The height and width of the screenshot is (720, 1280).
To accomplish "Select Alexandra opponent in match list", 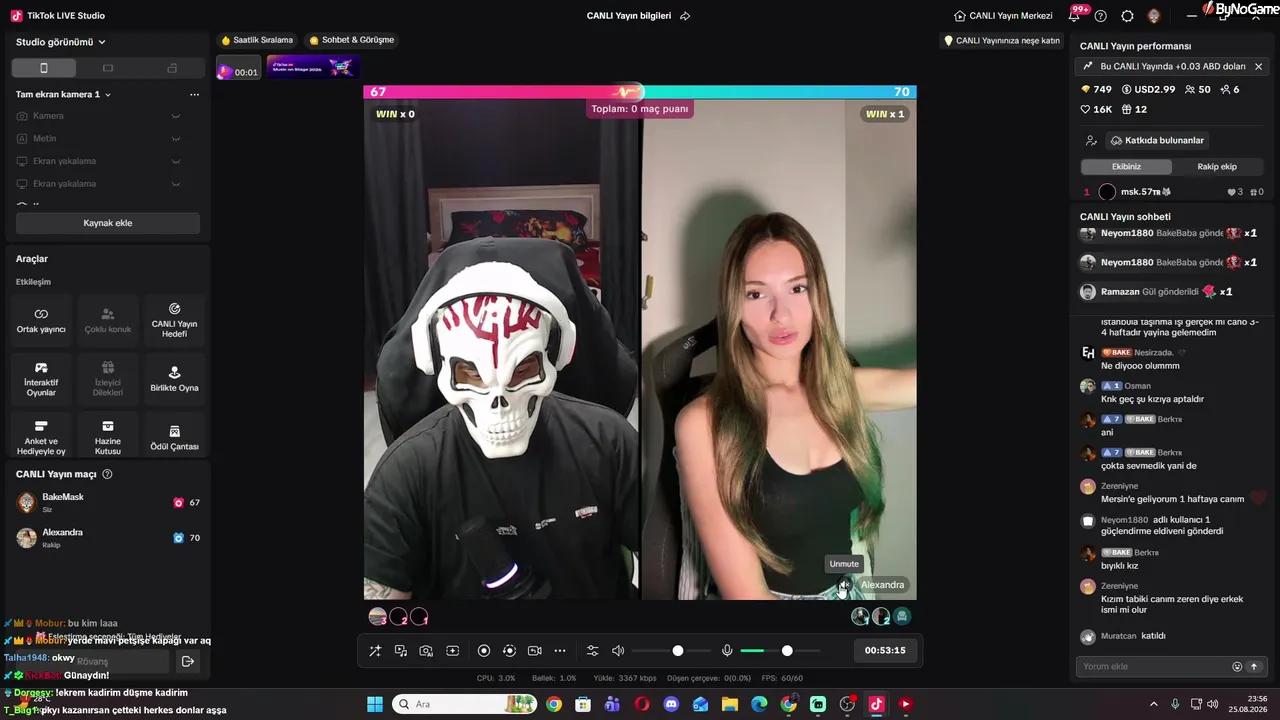I will (x=108, y=537).
